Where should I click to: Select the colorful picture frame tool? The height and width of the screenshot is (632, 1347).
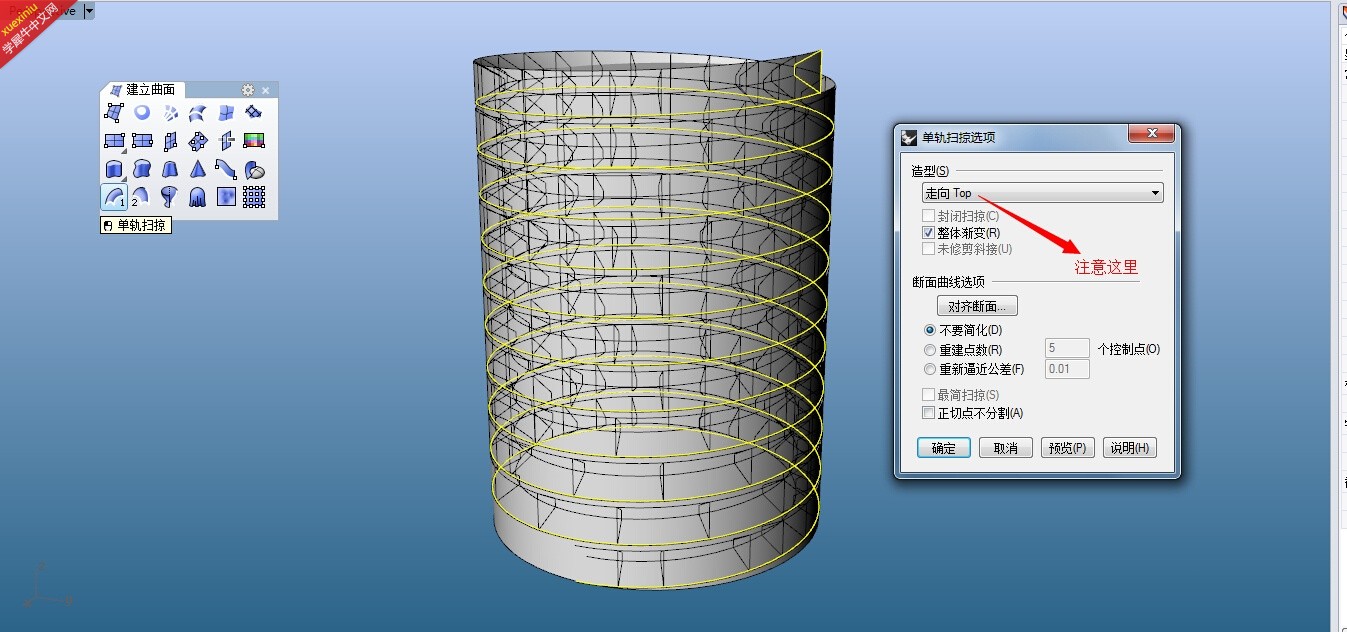tap(254, 141)
